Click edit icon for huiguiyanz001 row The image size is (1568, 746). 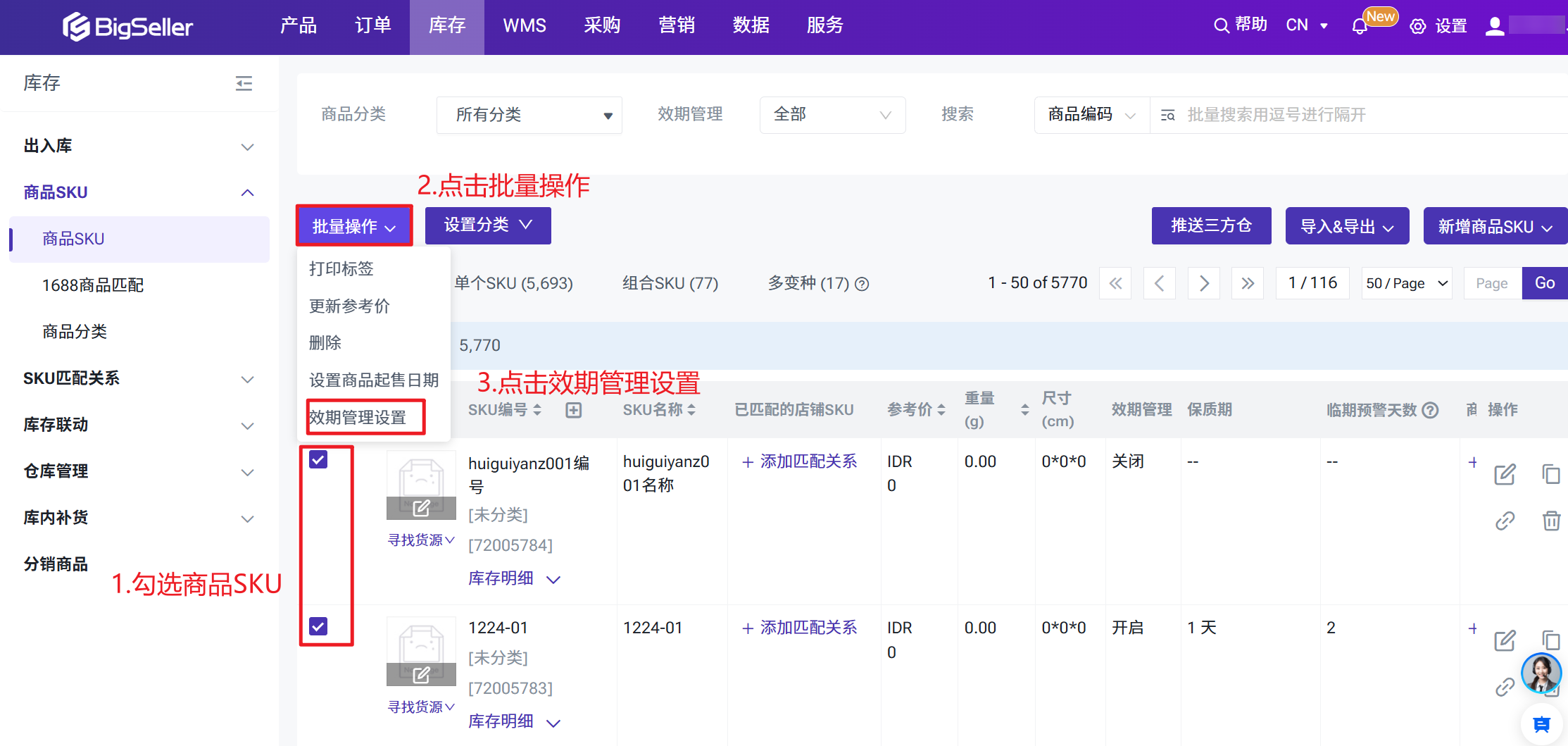click(x=1505, y=474)
